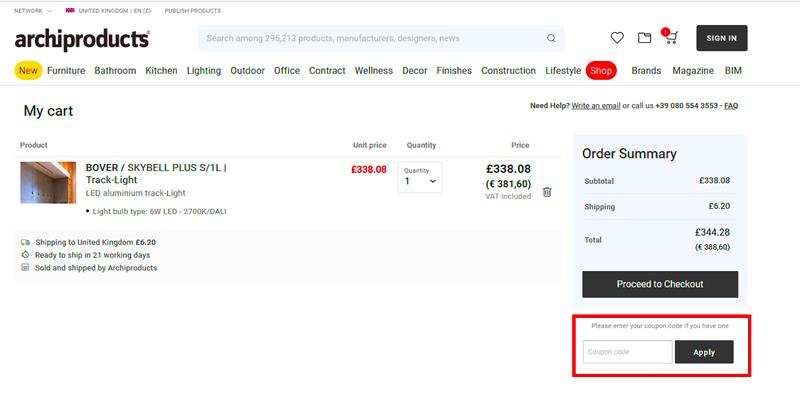Click 'Sold and shipped by Archiproducts' text
800x399 pixels.
pyautogui.click(x=96, y=268)
